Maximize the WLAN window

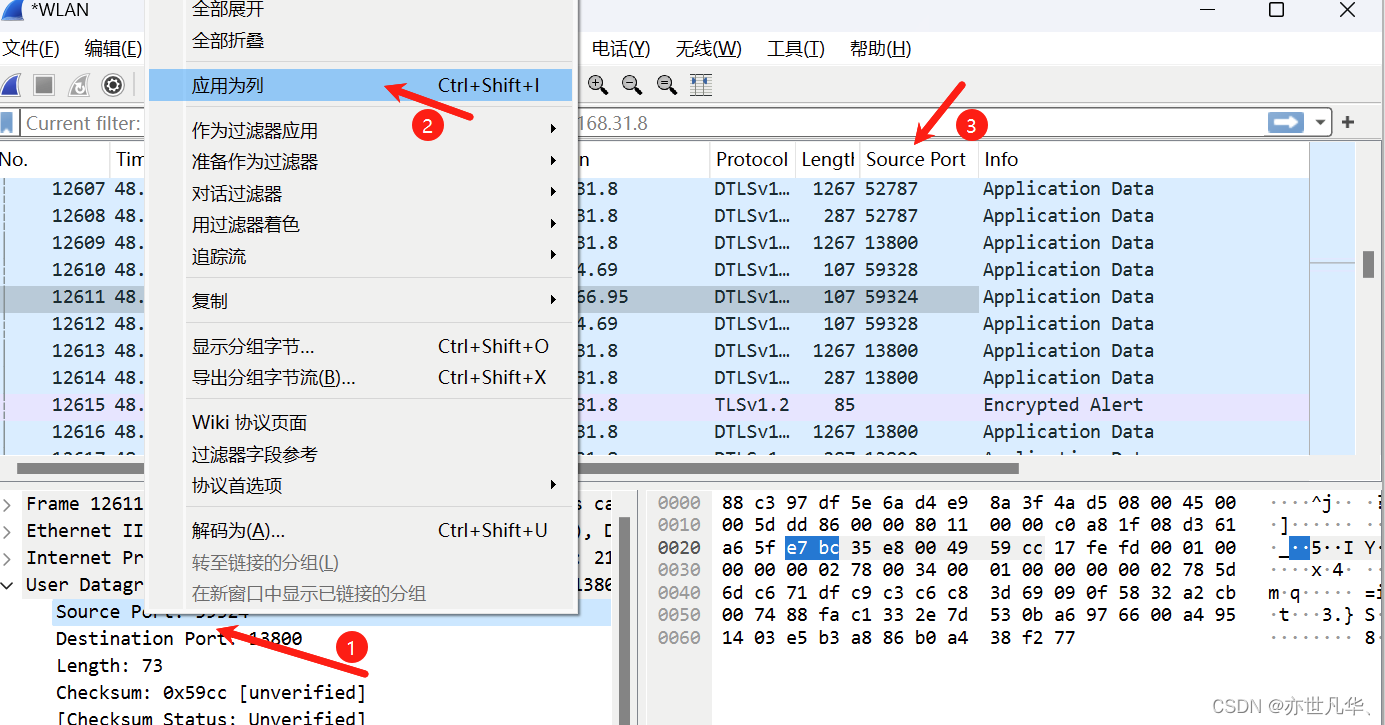(1276, 10)
